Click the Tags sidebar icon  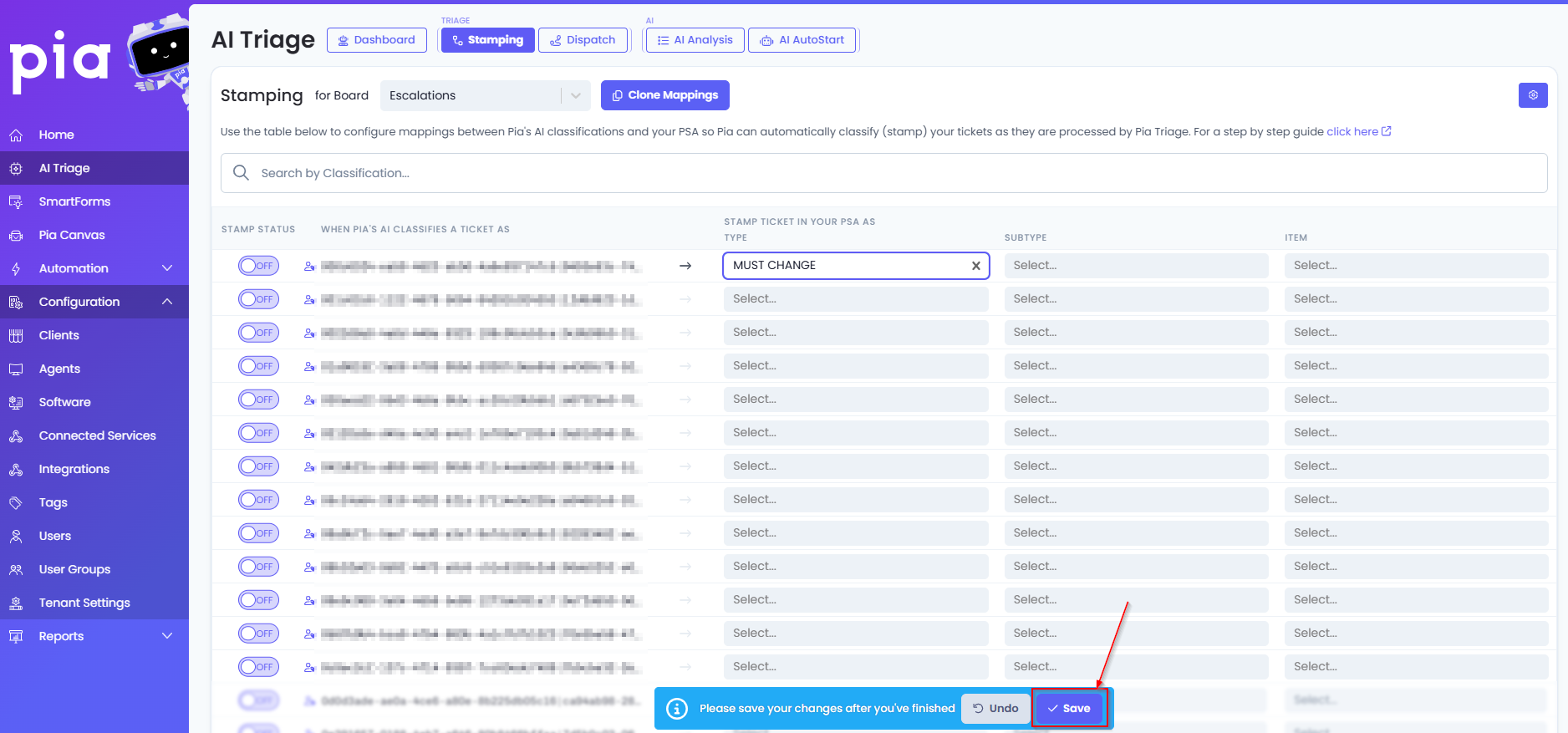[16, 502]
